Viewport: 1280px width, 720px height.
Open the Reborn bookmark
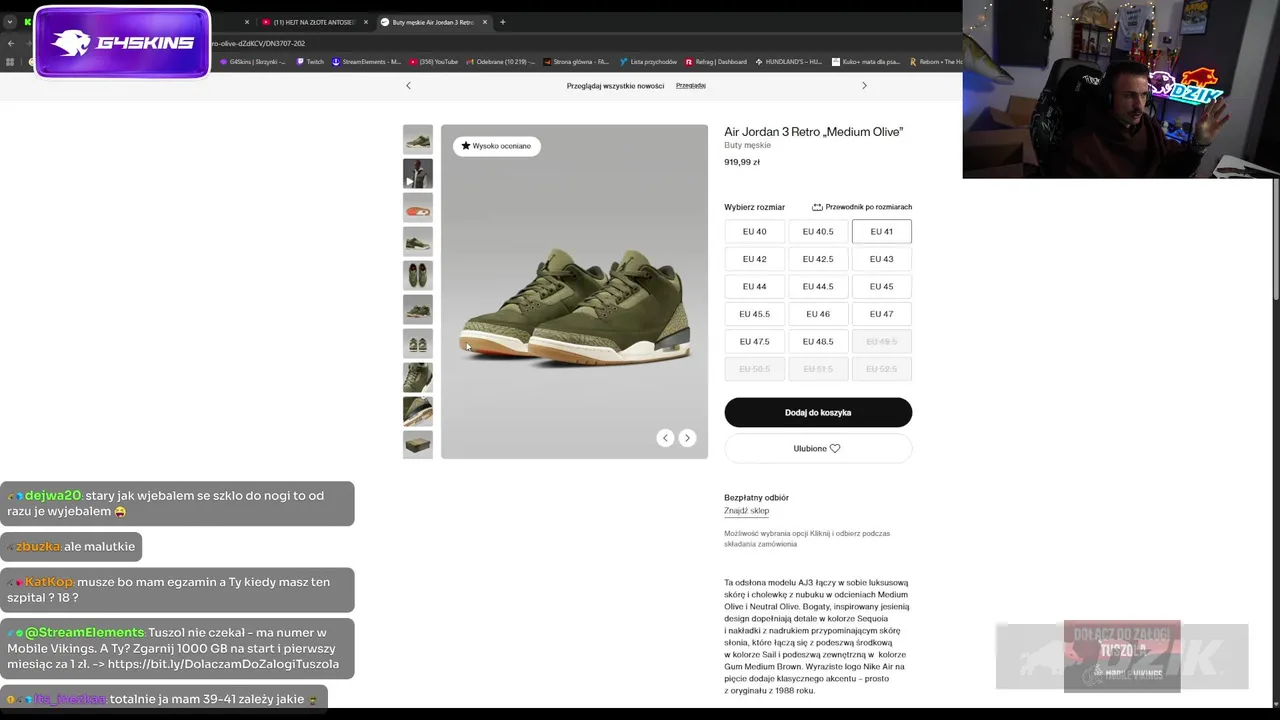click(x=936, y=62)
